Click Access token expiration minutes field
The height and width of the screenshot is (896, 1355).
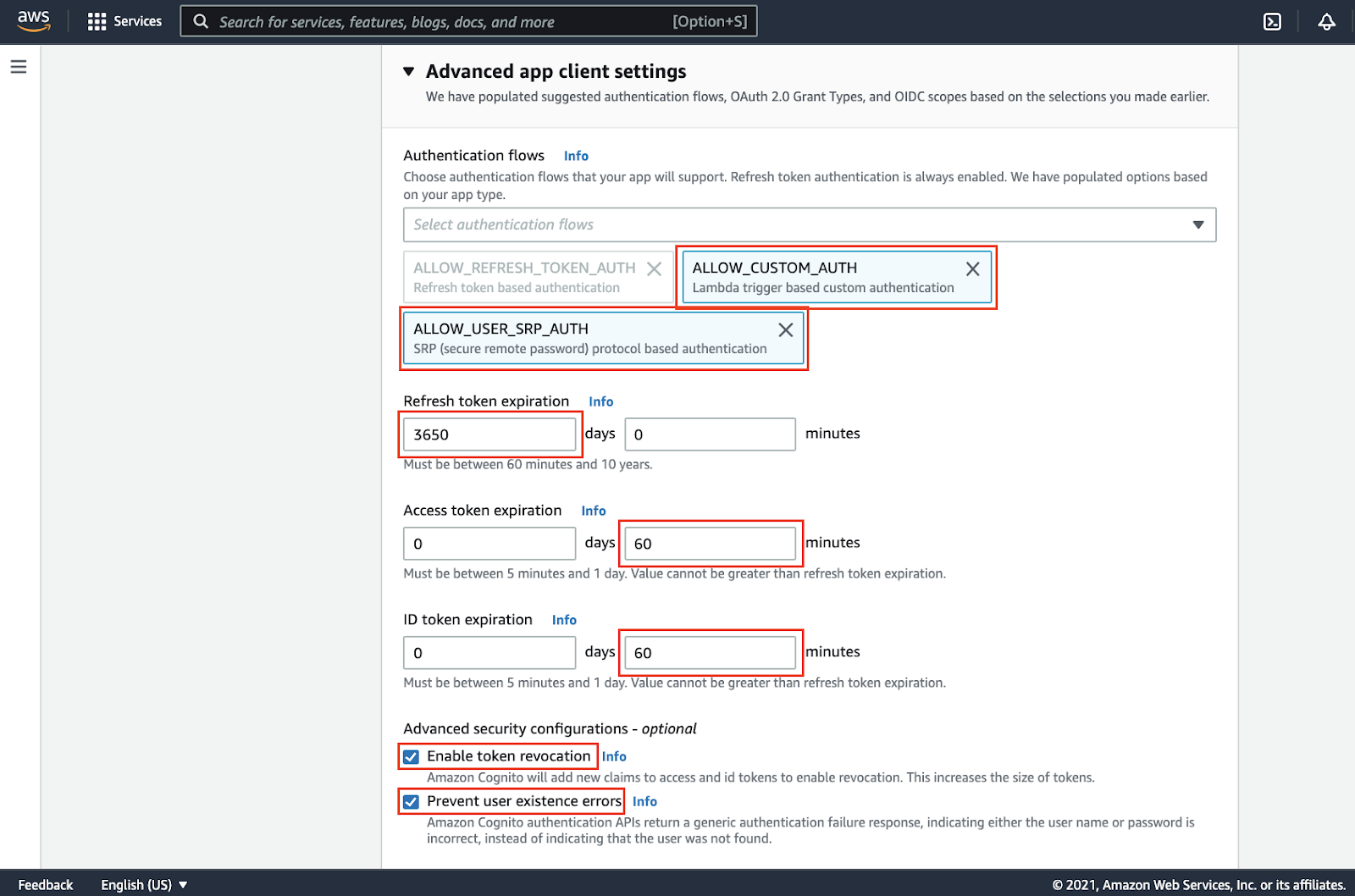click(710, 544)
